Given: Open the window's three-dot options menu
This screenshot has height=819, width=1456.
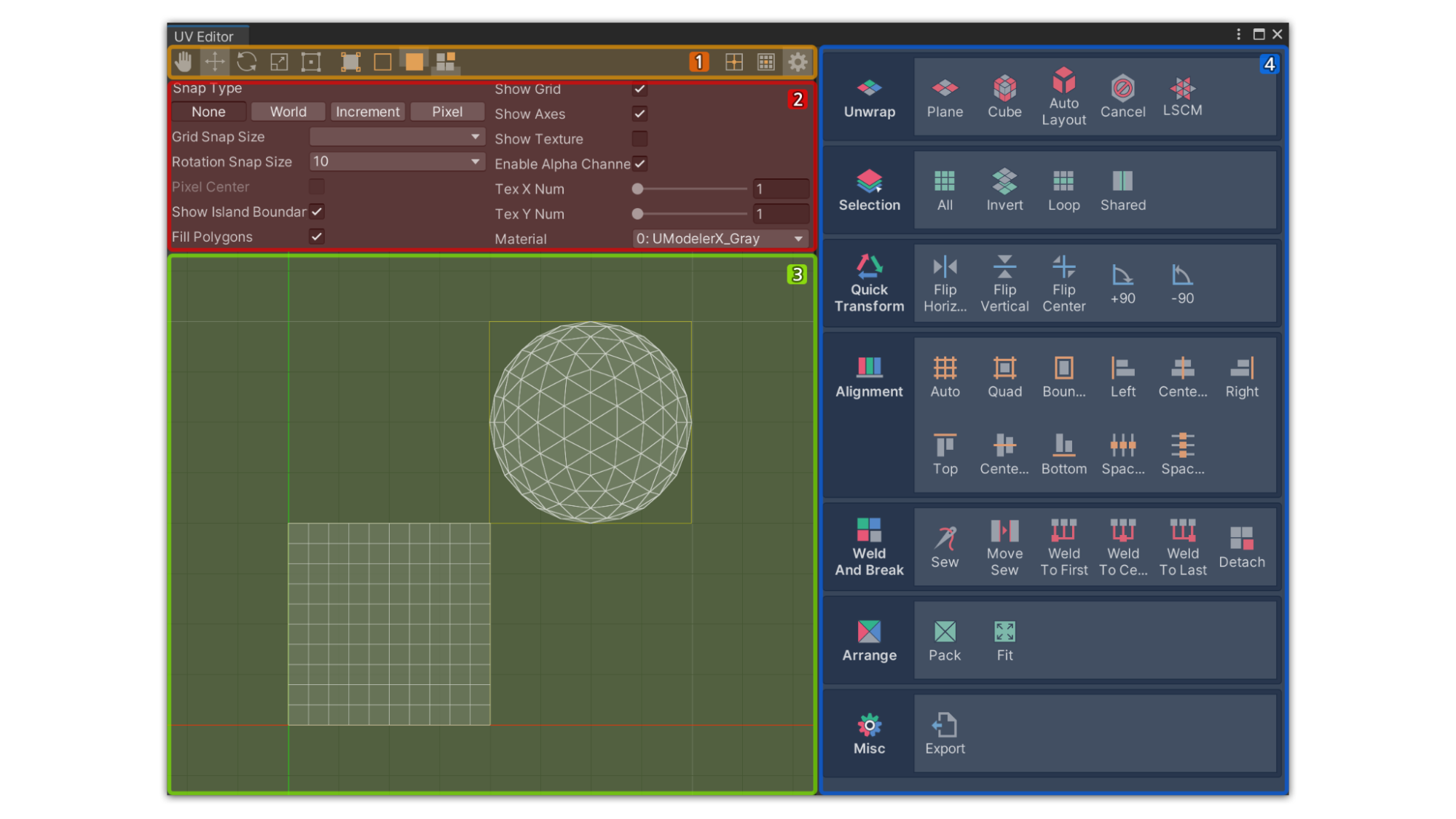Looking at the screenshot, I should (1238, 34).
